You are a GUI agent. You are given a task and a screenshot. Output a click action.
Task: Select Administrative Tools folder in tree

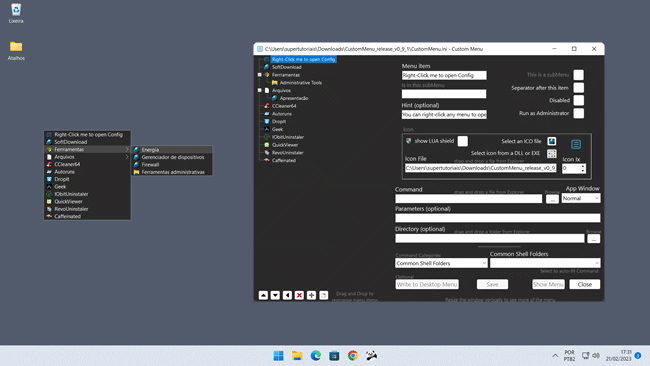click(301, 83)
